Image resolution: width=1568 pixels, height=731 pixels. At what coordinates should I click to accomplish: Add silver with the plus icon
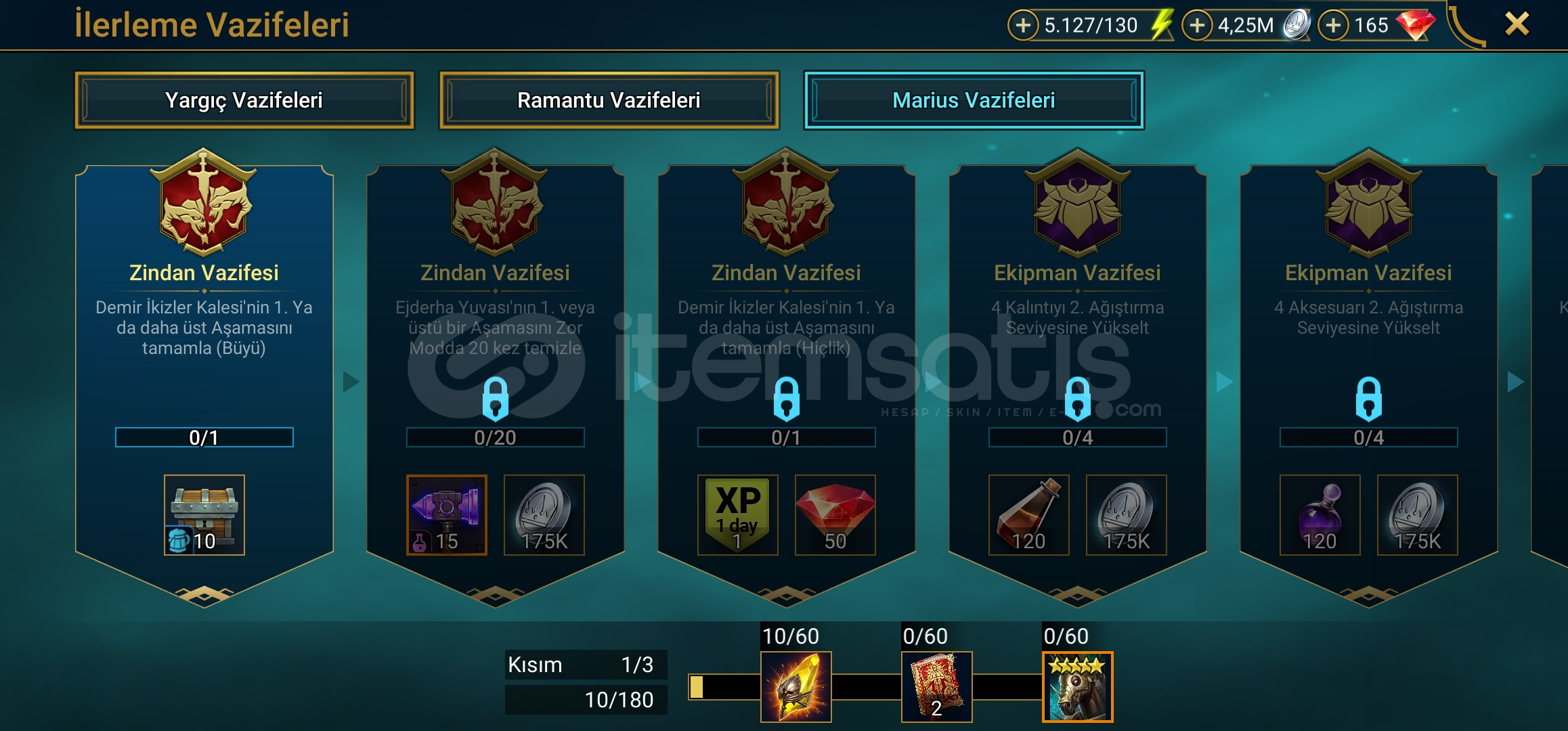click(1197, 26)
